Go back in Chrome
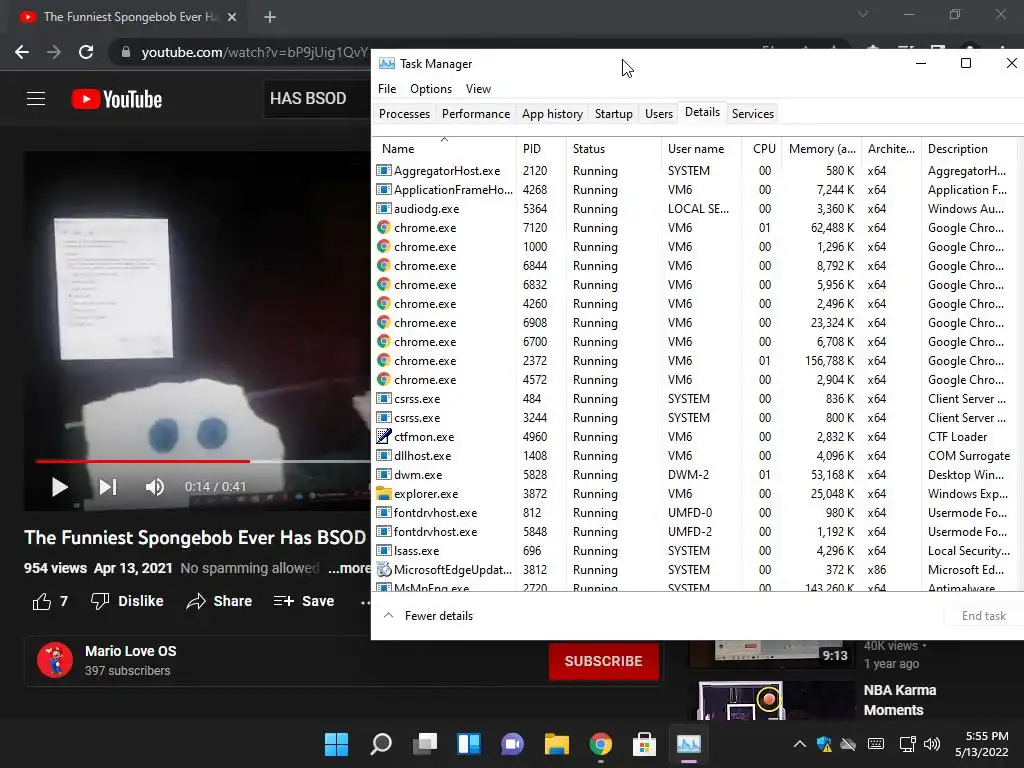 click(22, 52)
